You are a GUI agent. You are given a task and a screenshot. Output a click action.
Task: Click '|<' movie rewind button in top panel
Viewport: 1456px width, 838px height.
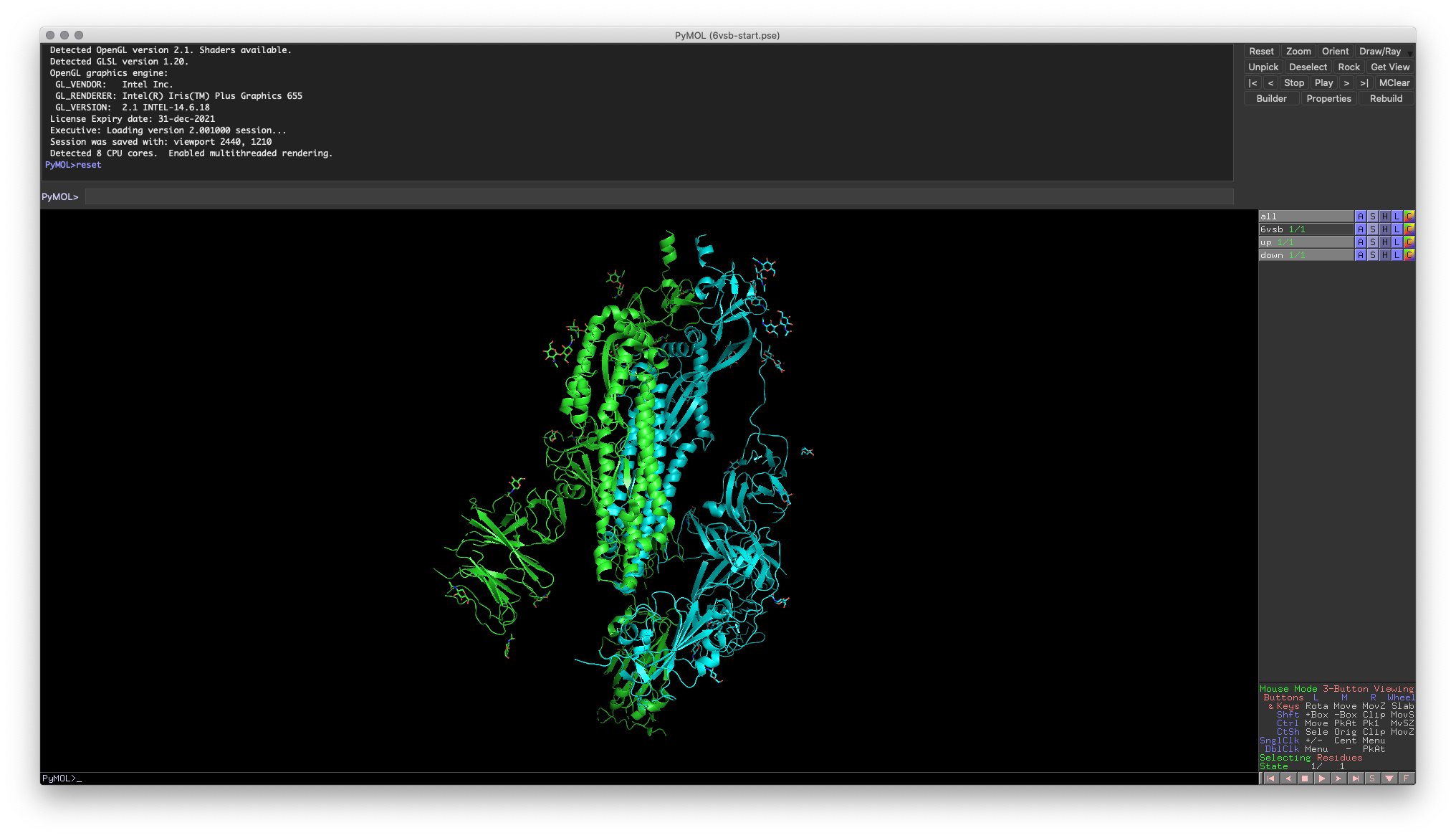click(x=1253, y=83)
